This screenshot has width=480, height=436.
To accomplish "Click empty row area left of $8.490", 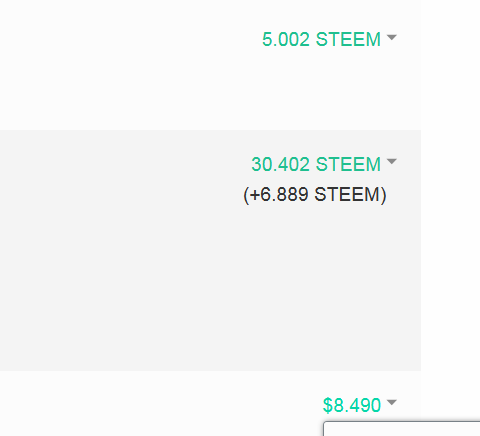I will [160, 405].
